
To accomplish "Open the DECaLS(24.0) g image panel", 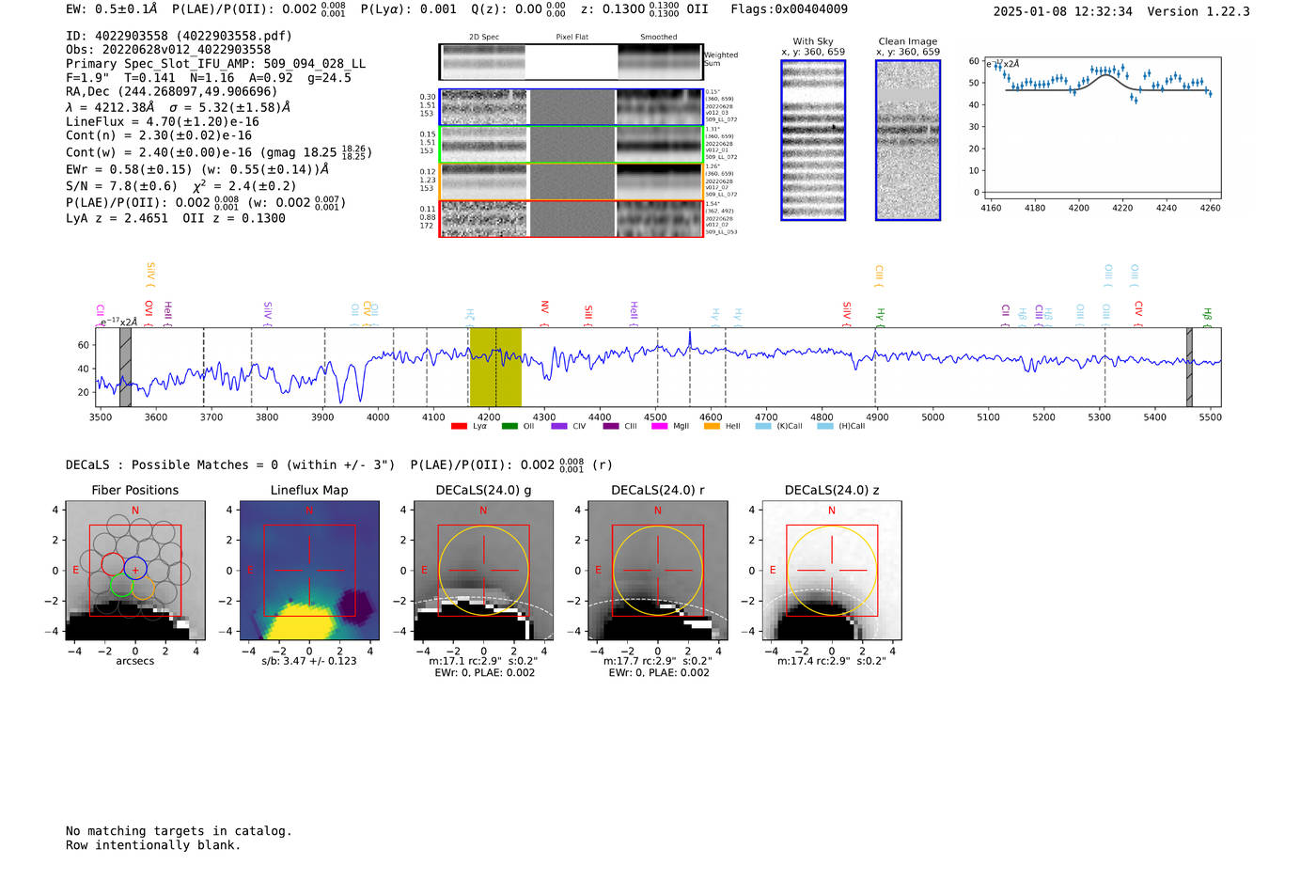I will [483, 571].
